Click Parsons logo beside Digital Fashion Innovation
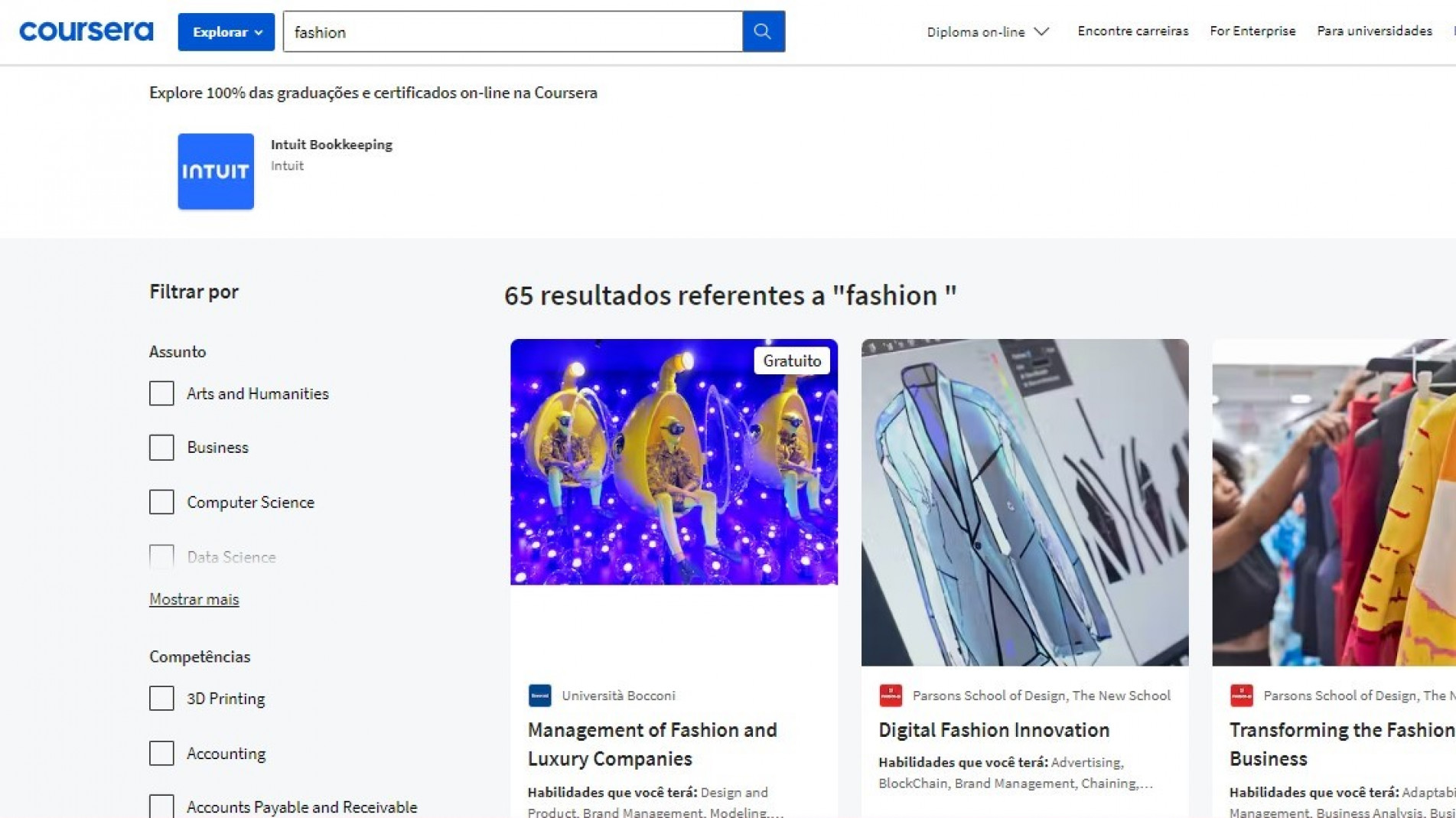This screenshot has width=1456, height=818. tap(891, 696)
